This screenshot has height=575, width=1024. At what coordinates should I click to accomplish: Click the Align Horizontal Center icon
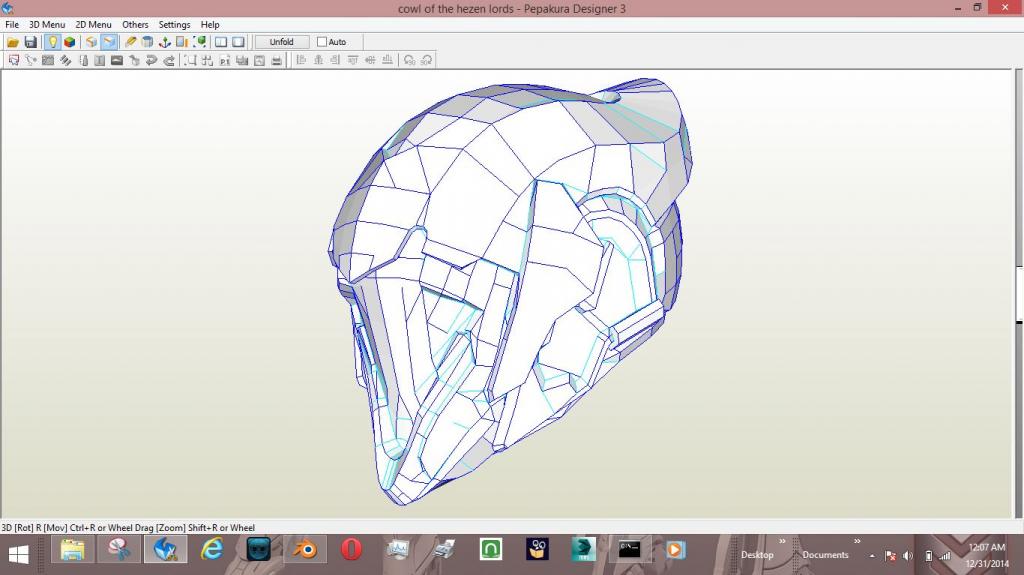click(319, 60)
